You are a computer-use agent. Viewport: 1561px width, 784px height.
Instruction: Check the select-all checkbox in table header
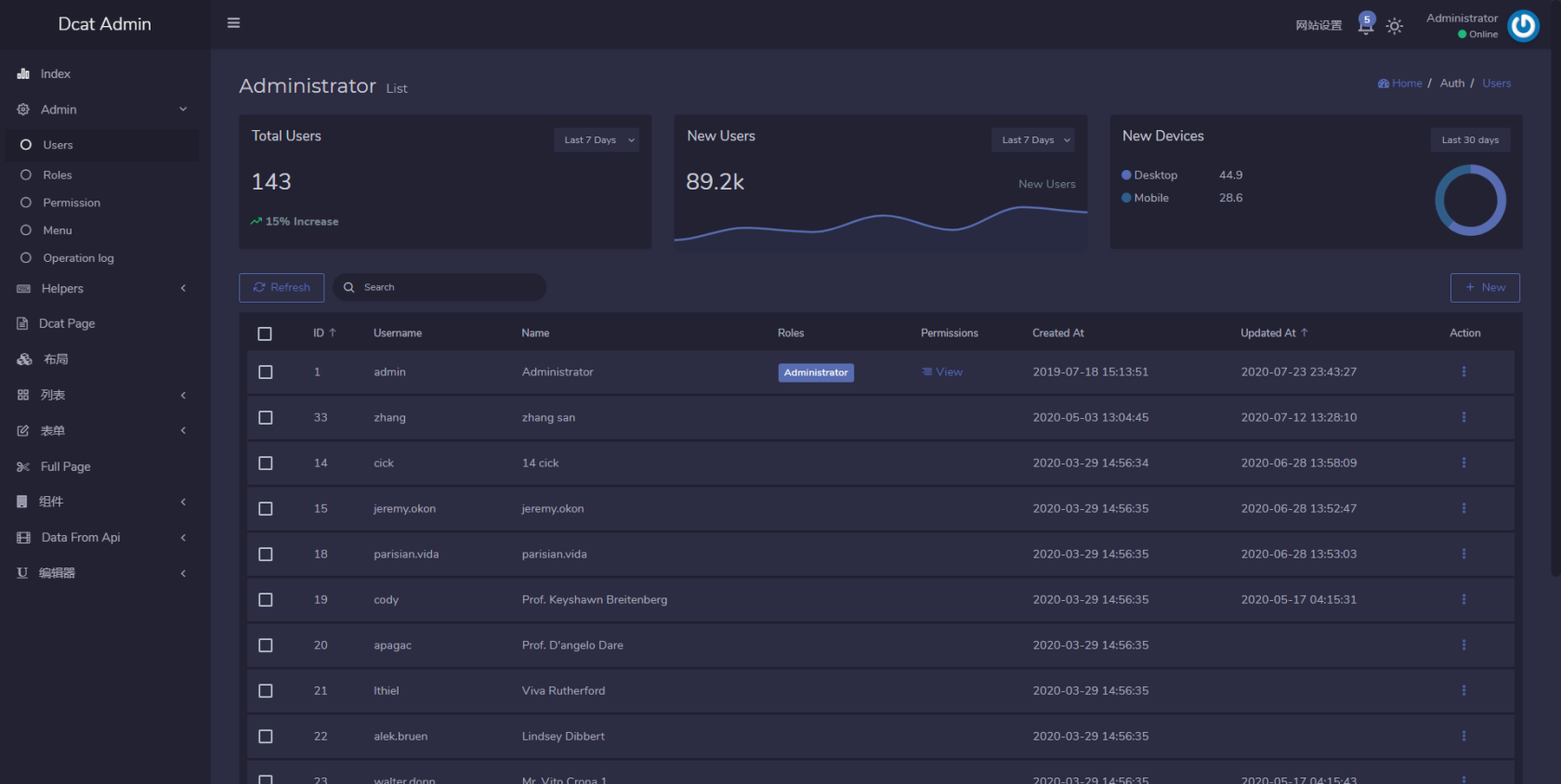coord(265,333)
